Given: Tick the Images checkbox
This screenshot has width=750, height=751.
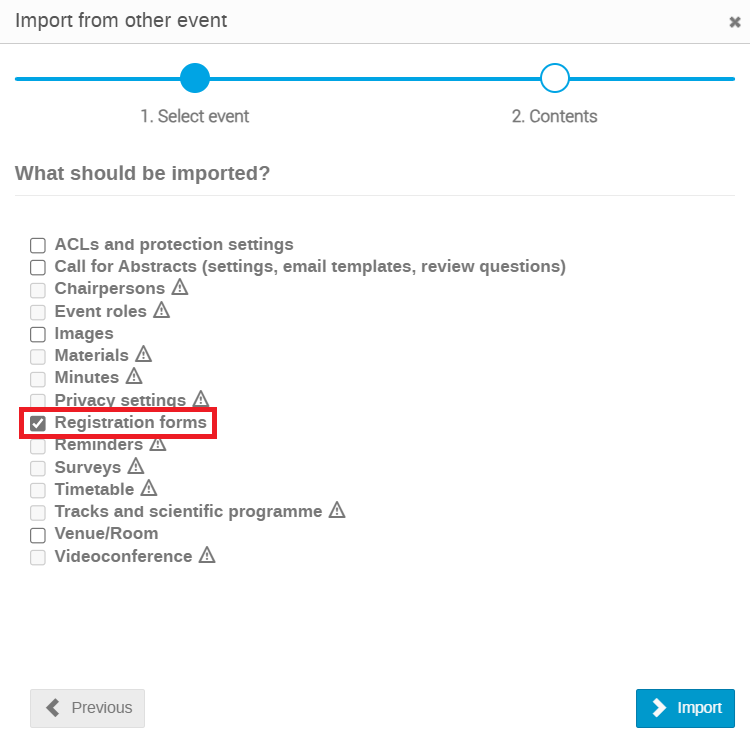Looking at the screenshot, I should 38,334.
